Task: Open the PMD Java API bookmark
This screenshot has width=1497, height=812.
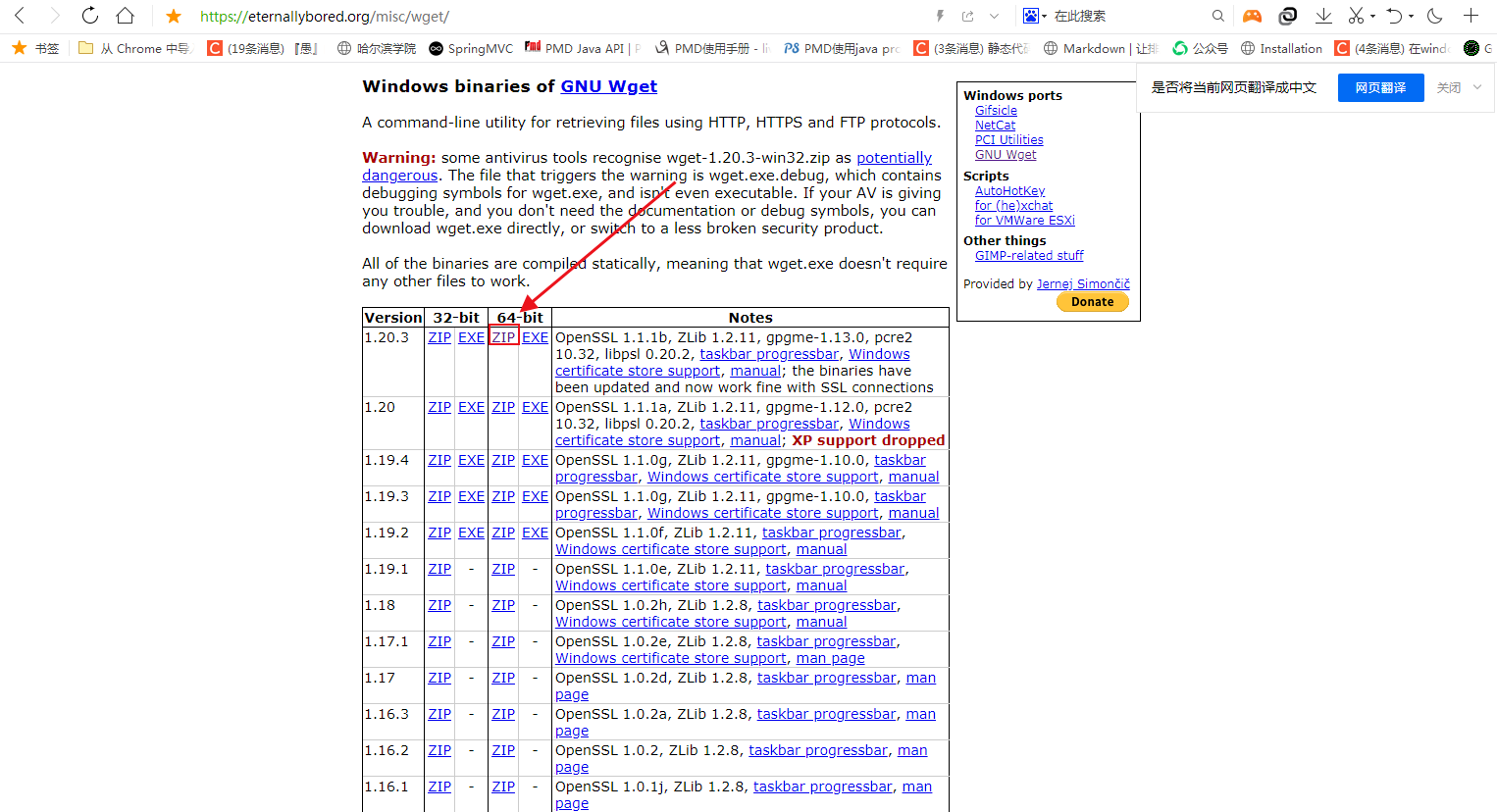Action: 583,48
